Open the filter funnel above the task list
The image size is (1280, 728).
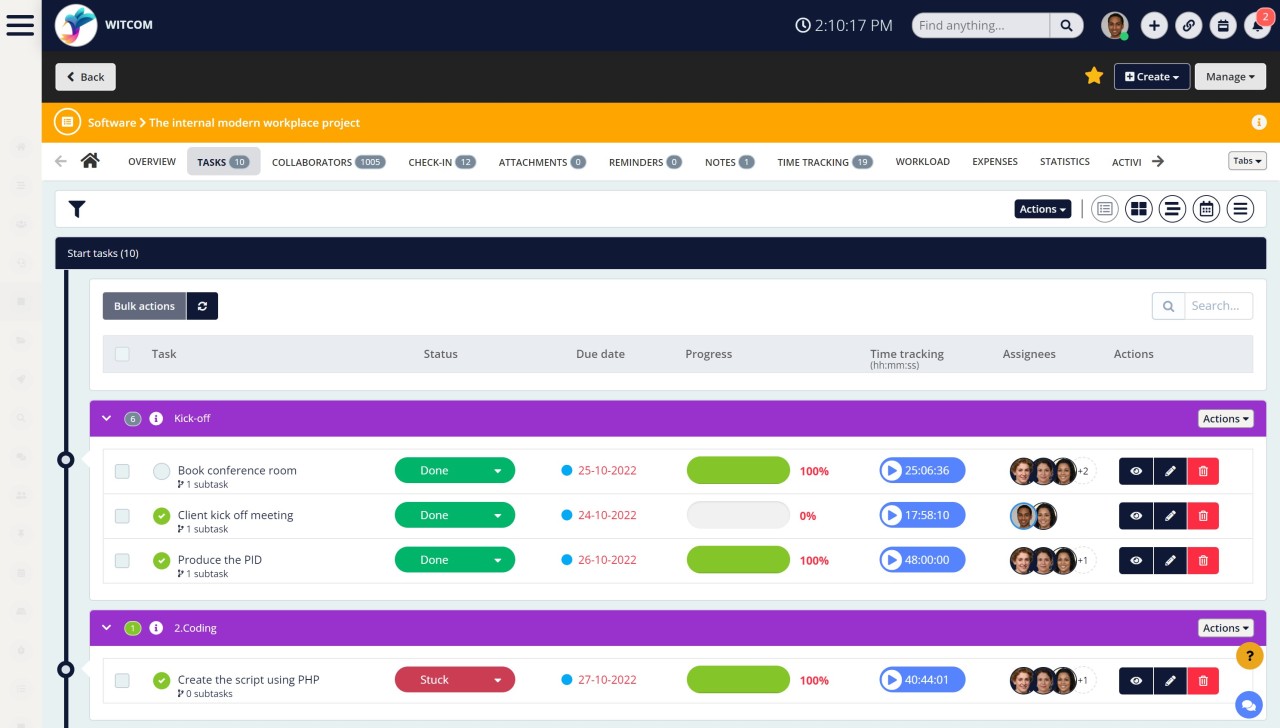[x=77, y=209]
